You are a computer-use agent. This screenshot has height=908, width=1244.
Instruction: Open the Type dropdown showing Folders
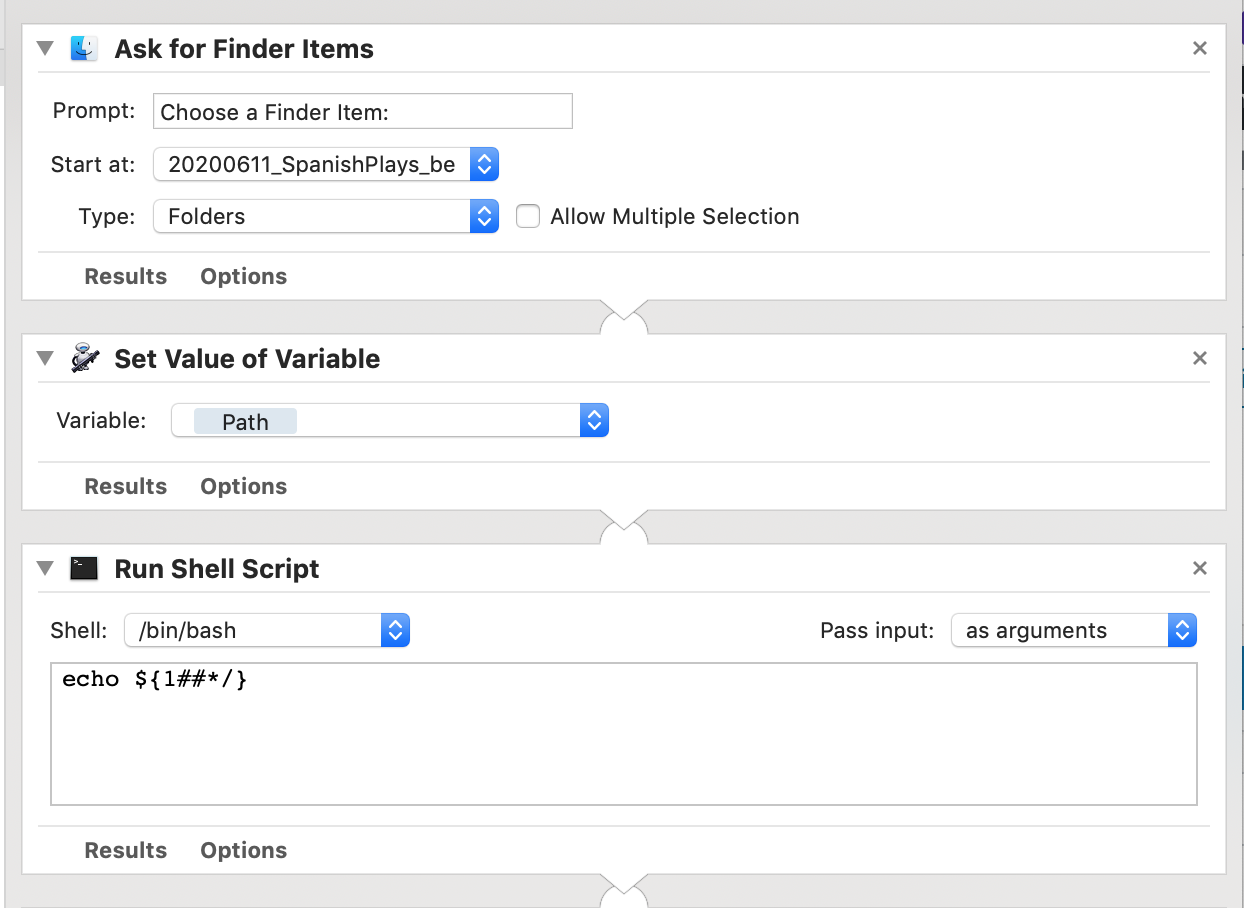coord(326,217)
